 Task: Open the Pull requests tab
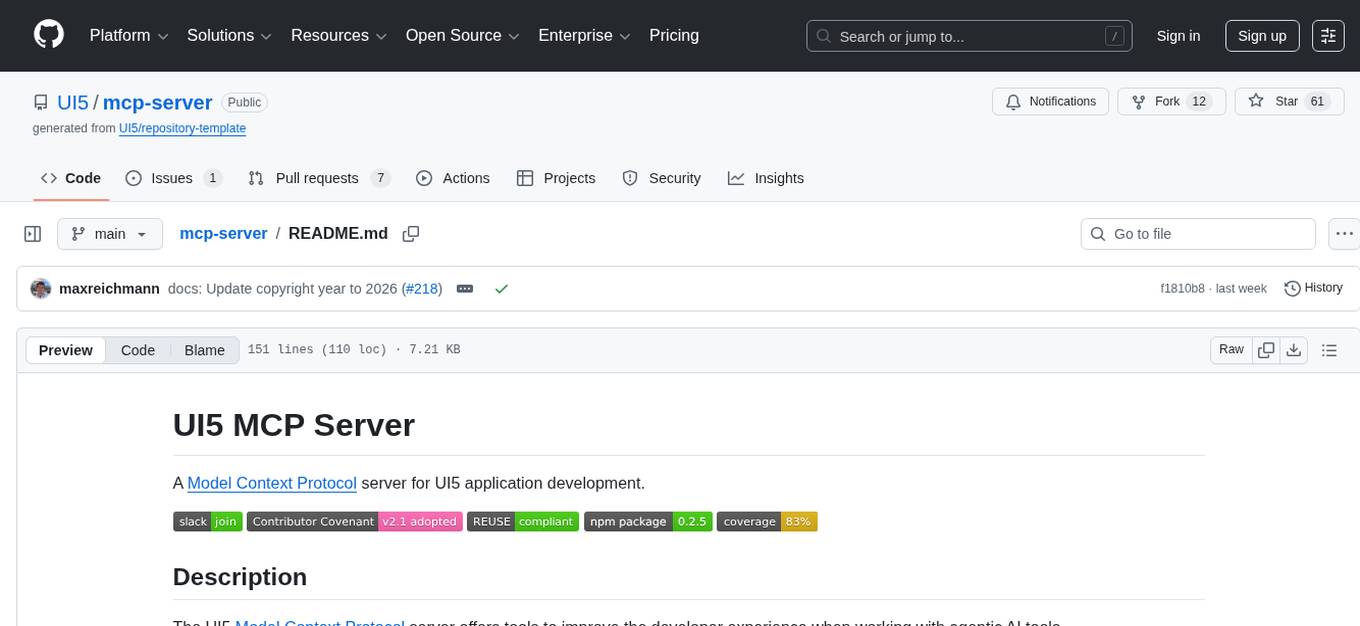click(318, 178)
